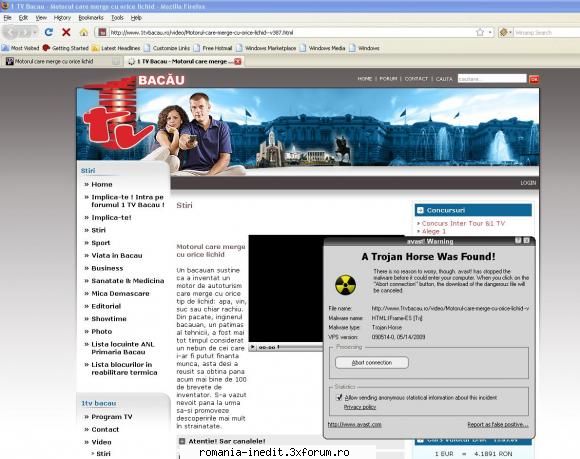Click Abort connection in avast warning
This screenshot has height=459, width=580.
pos(372,362)
